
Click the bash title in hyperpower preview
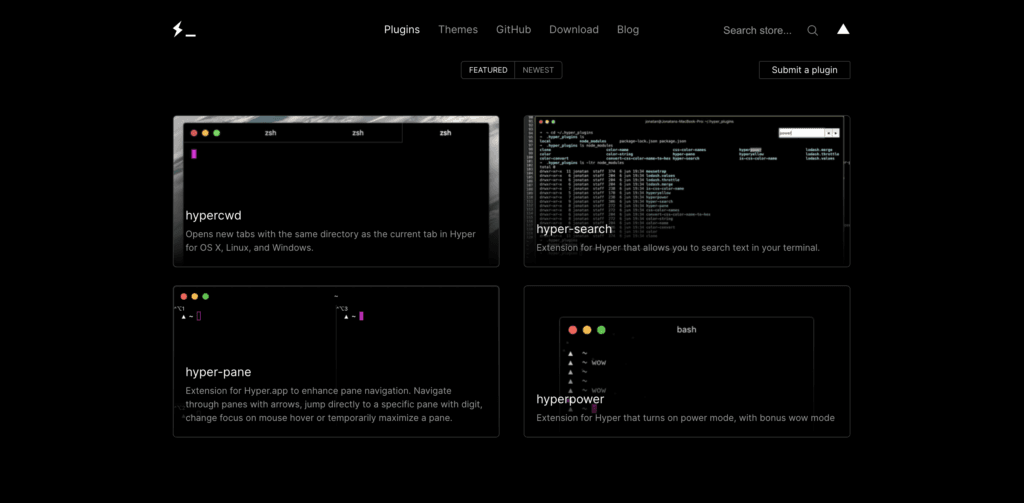(x=686, y=330)
